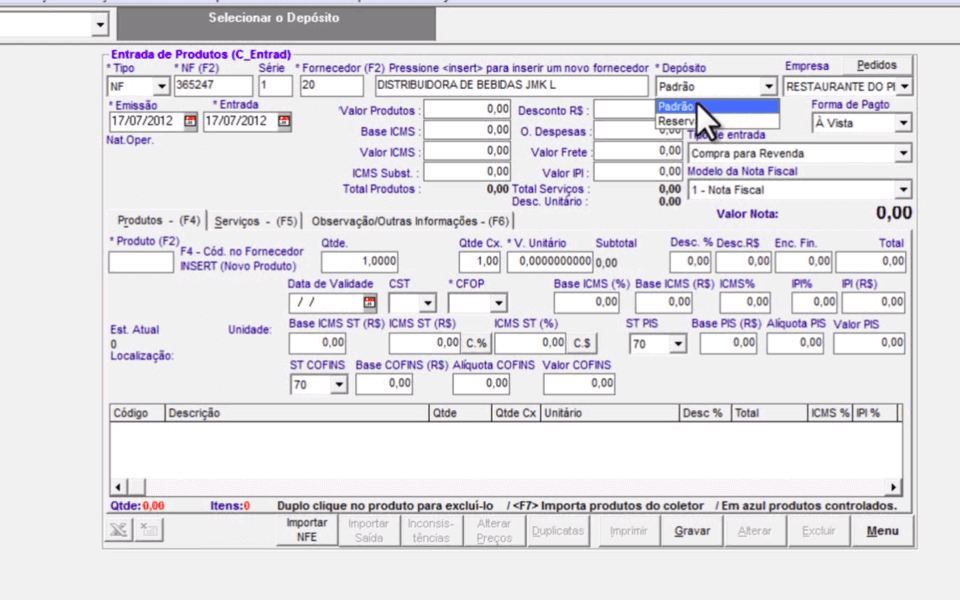Click the Valor Frete field
The image size is (960, 600).
click(x=638, y=151)
